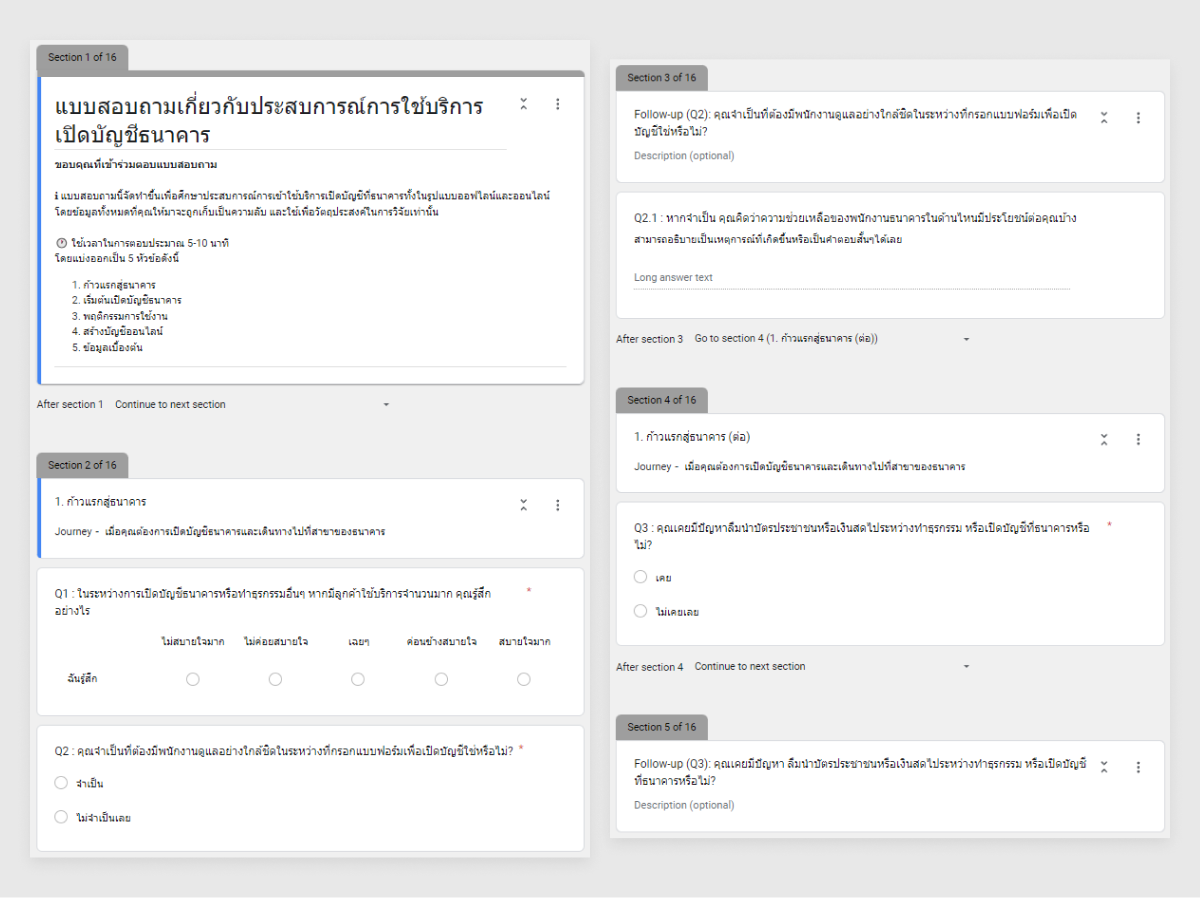Open Section 2 three-dot more options menu

tap(558, 505)
